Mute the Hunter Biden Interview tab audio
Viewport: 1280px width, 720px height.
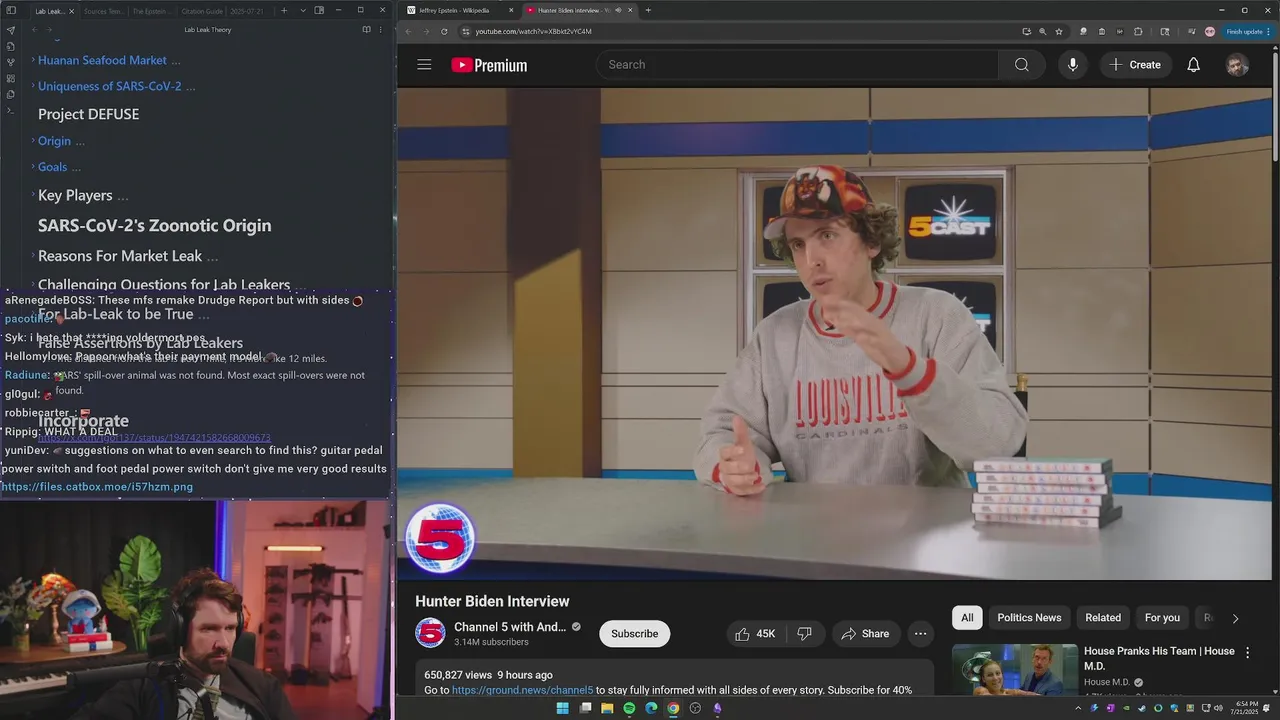(618, 10)
